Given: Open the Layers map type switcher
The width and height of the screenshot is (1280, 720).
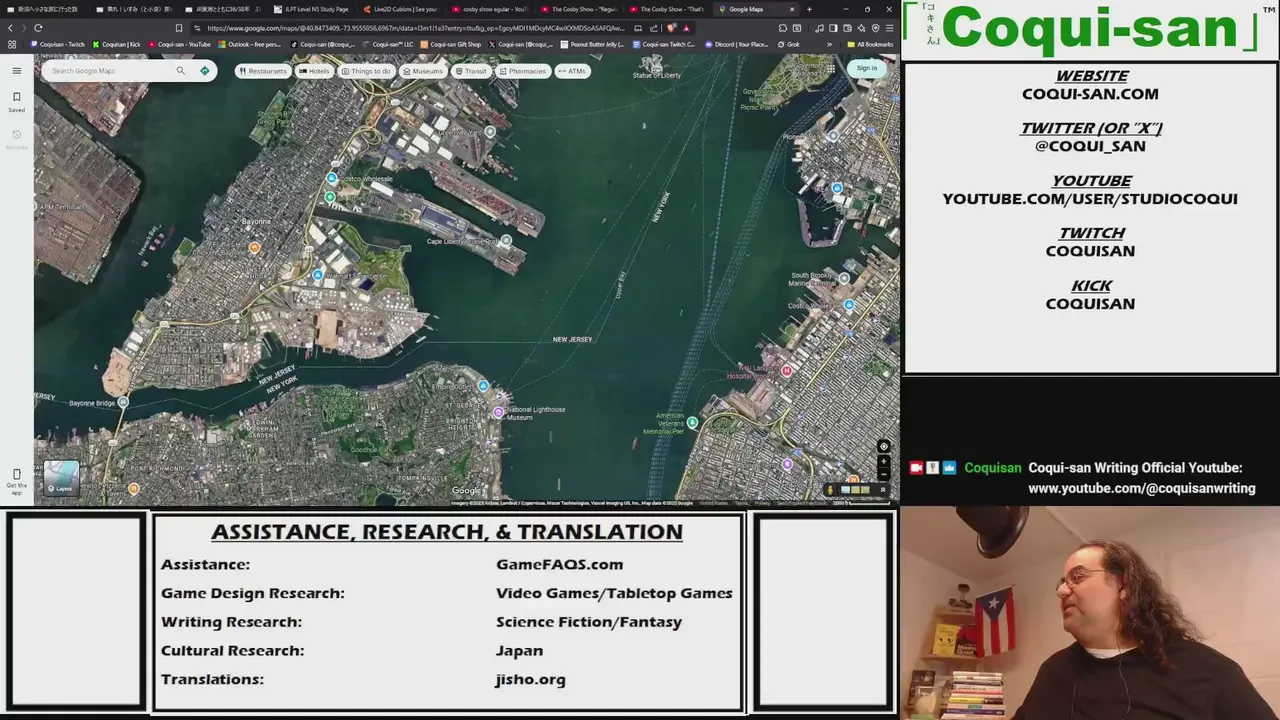Looking at the screenshot, I should click(61, 478).
